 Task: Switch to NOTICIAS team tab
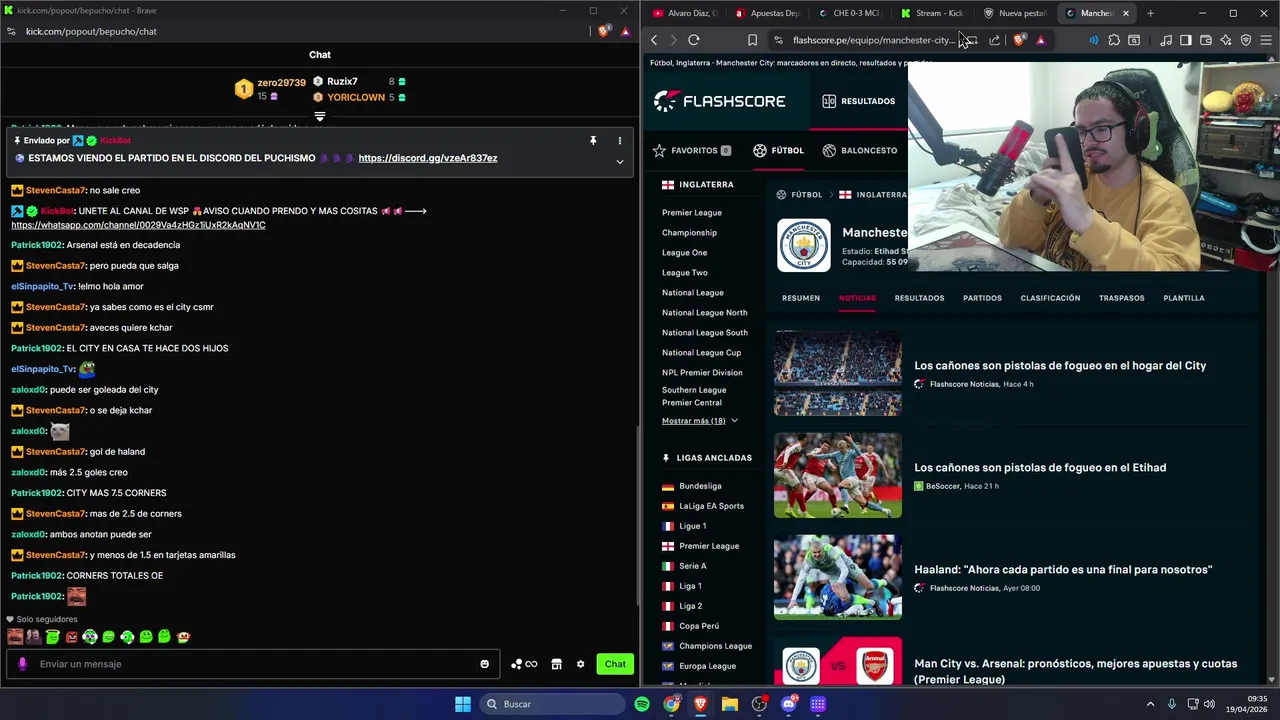coord(857,298)
